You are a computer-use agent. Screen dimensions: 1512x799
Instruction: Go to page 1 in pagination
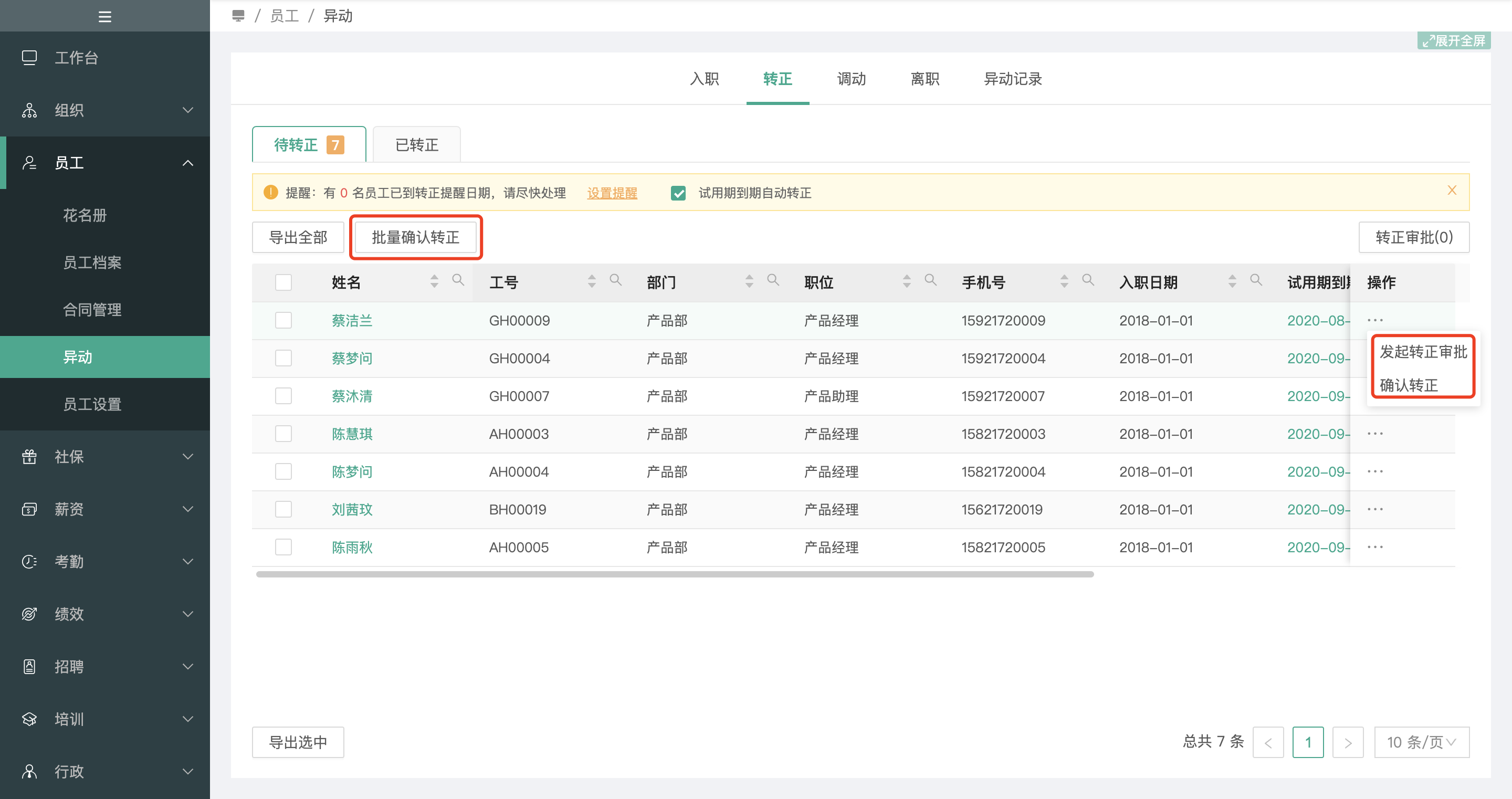click(1308, 743)
